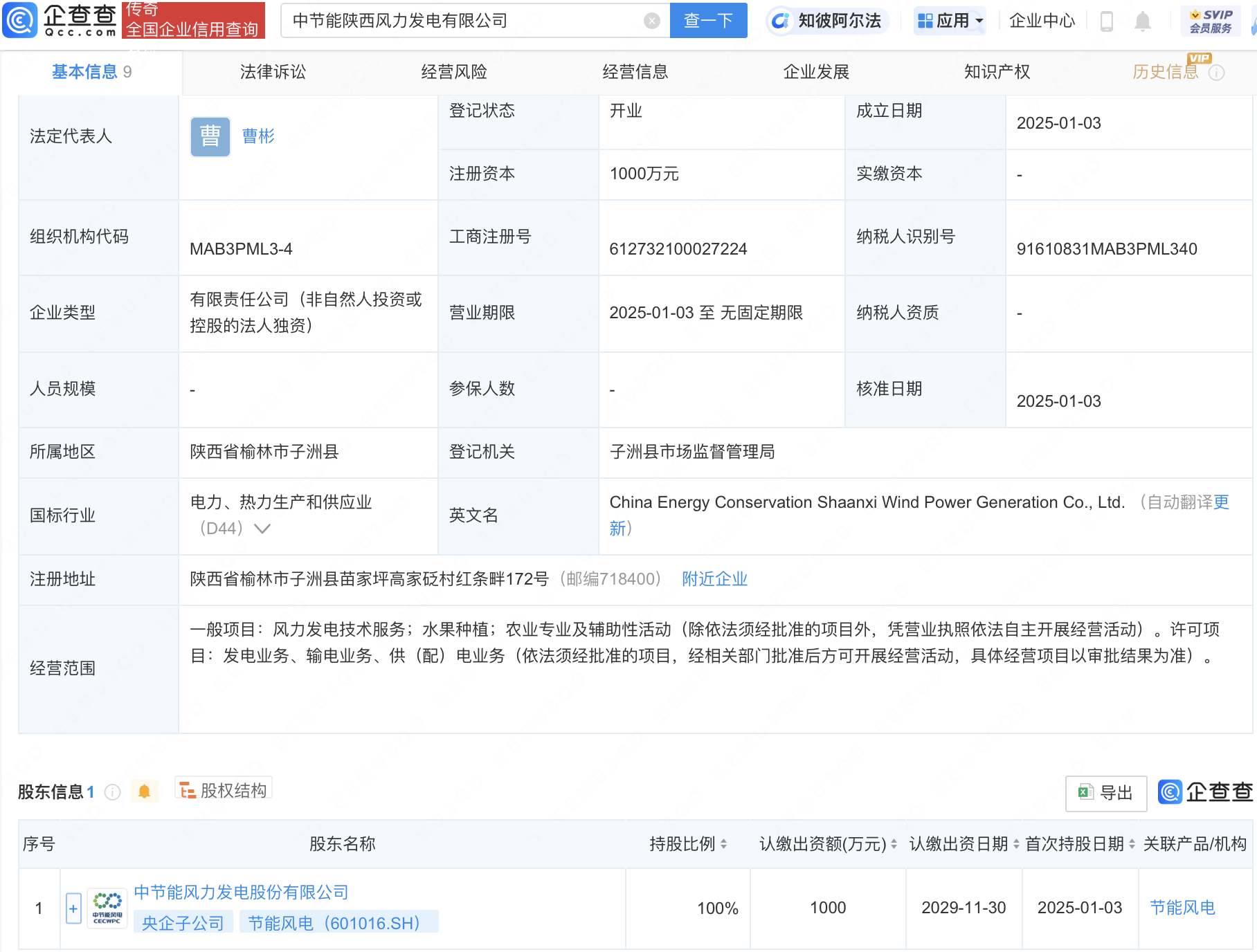
Task: Expand the D44 industry classification chevron
Action: click(x=262, y=529)
